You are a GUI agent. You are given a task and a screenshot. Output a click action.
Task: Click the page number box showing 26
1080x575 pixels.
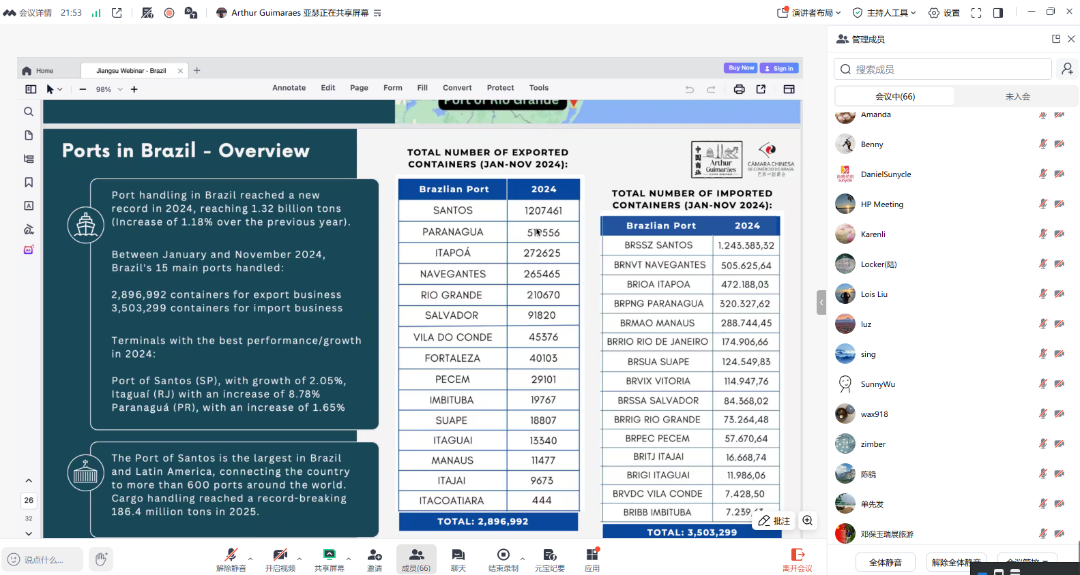point(28,501)
